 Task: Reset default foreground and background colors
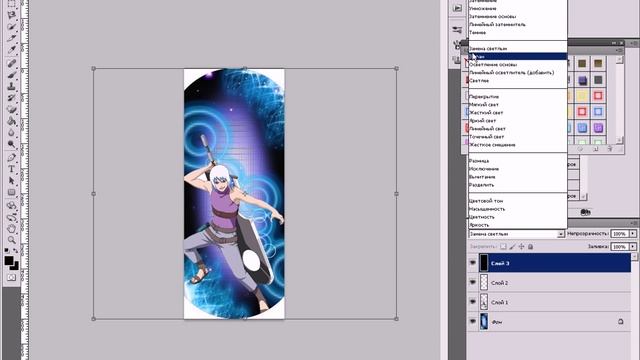pyautogui.click(x=7, y=250)
